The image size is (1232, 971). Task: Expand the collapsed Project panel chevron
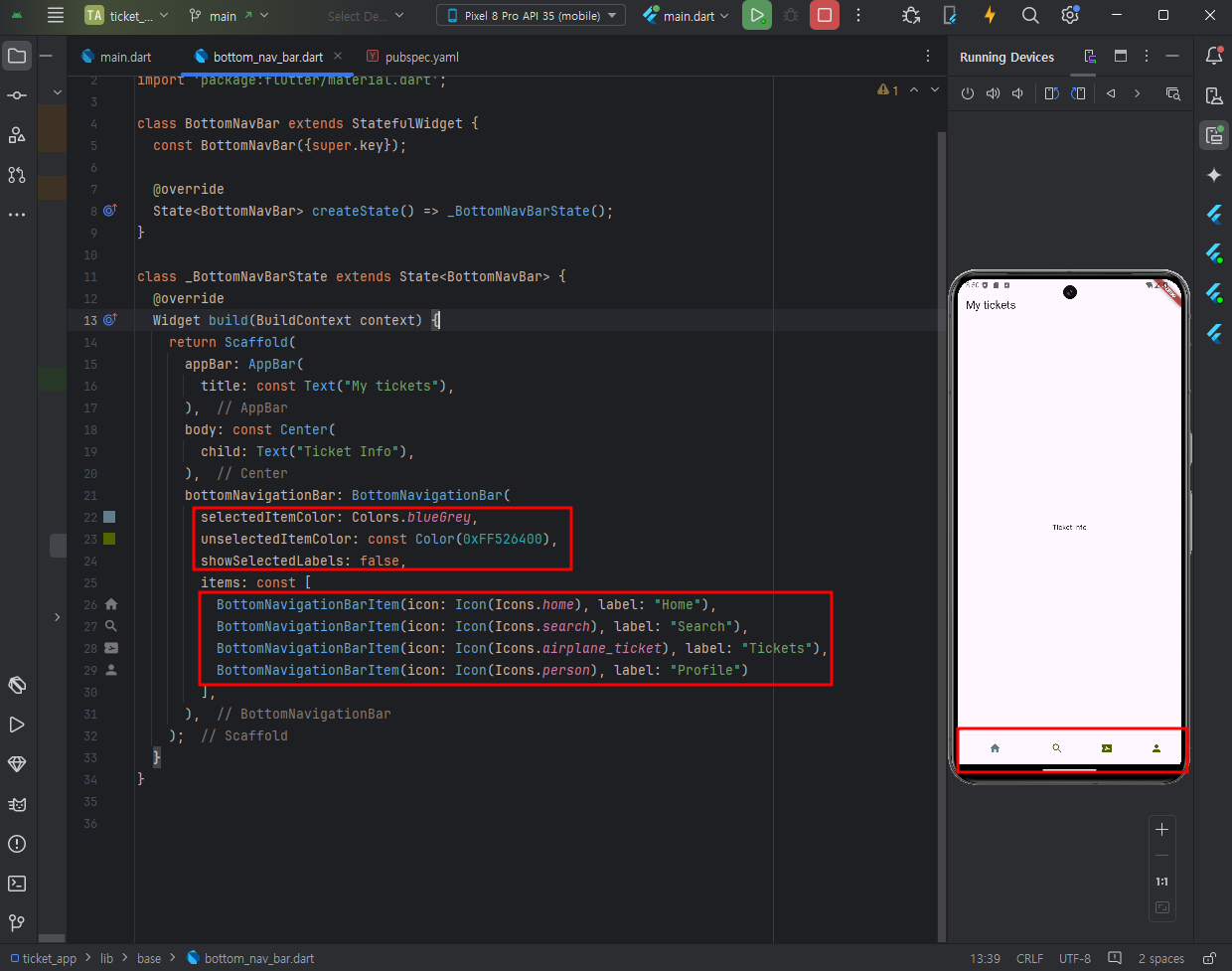57,617
